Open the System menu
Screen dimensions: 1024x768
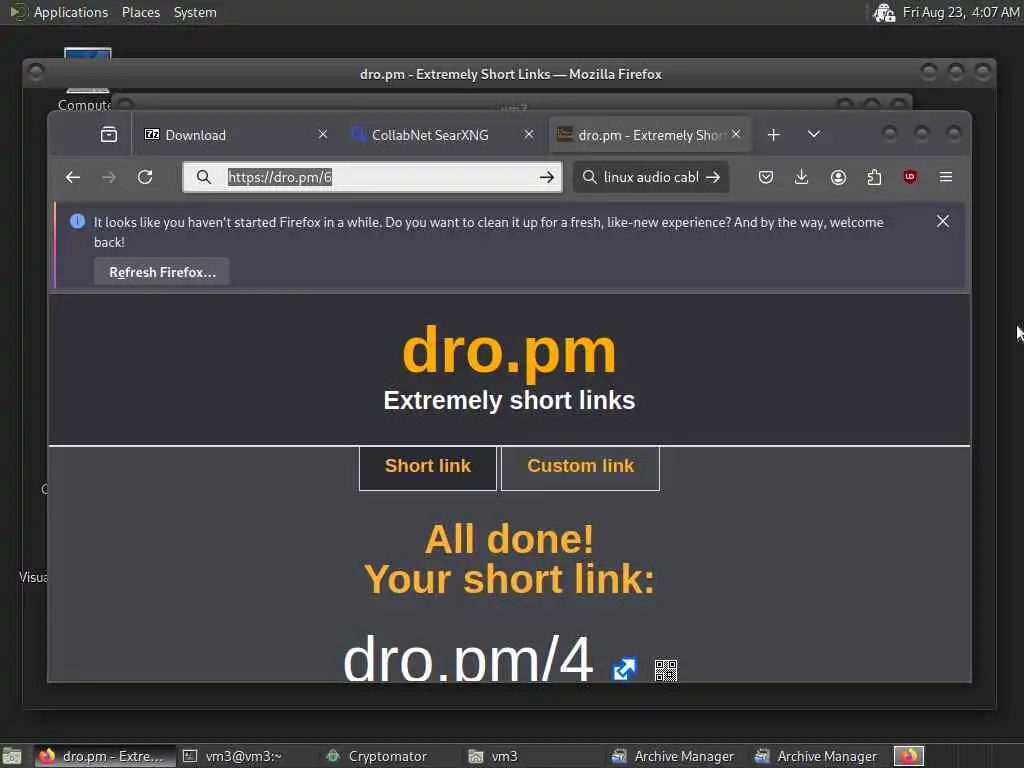pyautogui.click(x=195, y=12)
